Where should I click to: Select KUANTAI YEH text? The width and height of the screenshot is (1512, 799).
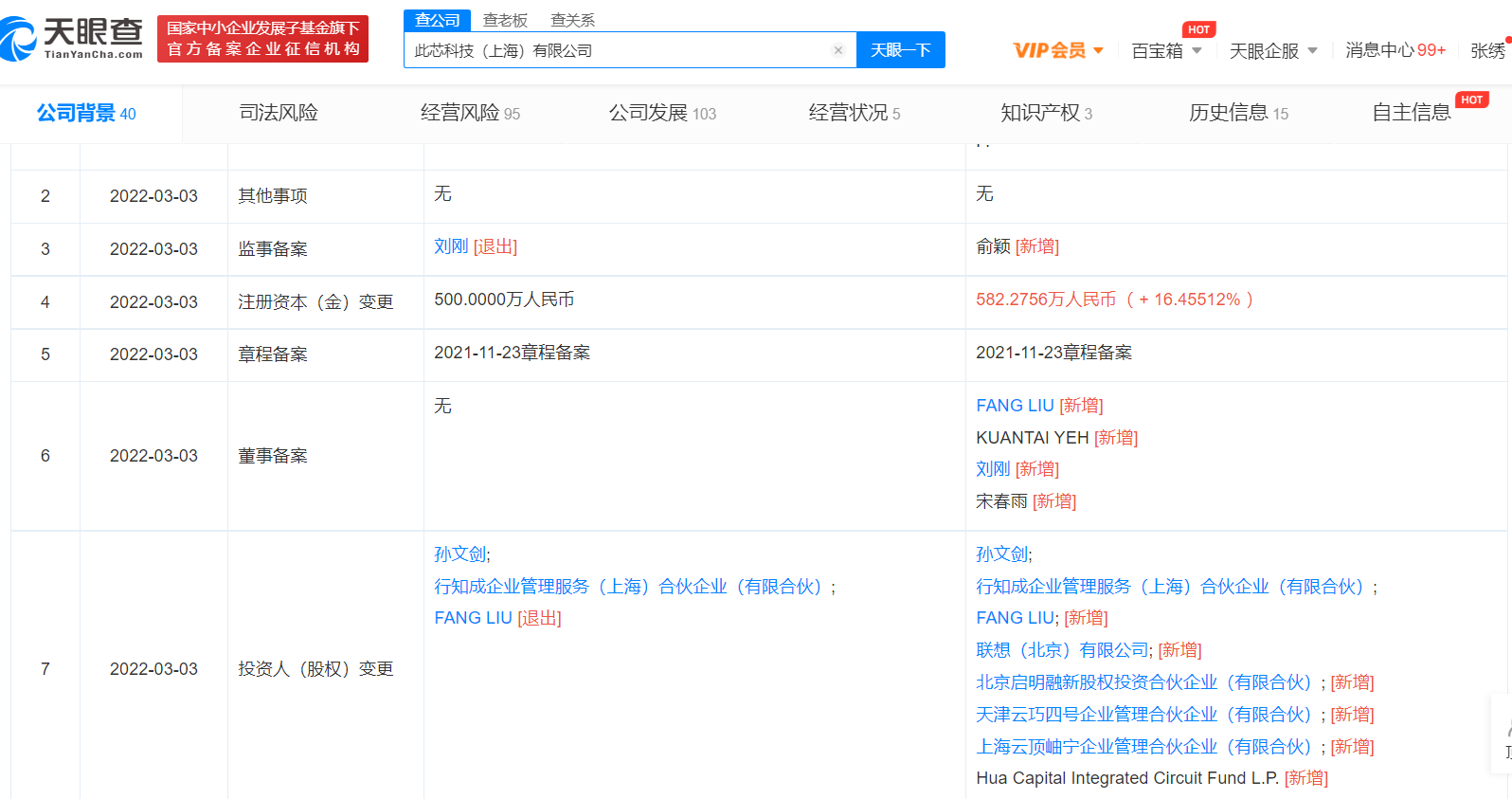(1033, 438)
